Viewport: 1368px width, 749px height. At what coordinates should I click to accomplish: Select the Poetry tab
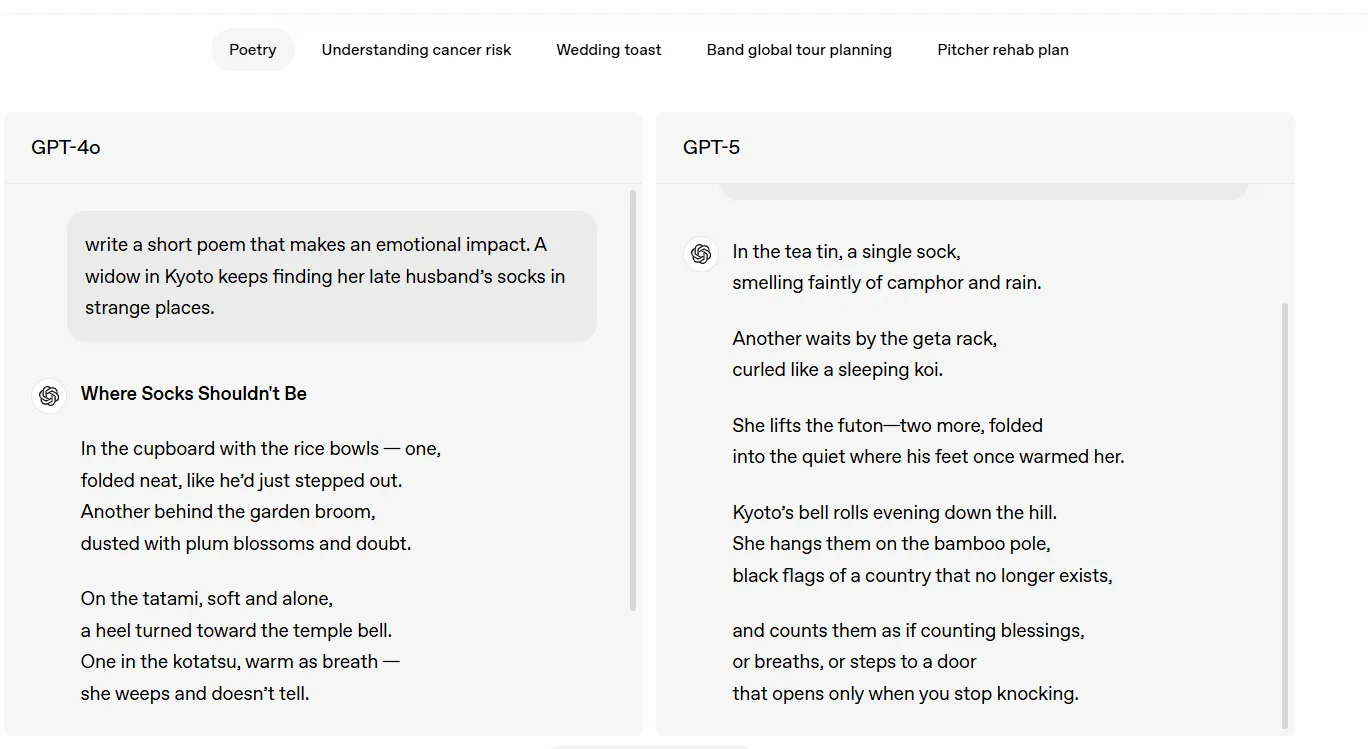tap(252, 49)
